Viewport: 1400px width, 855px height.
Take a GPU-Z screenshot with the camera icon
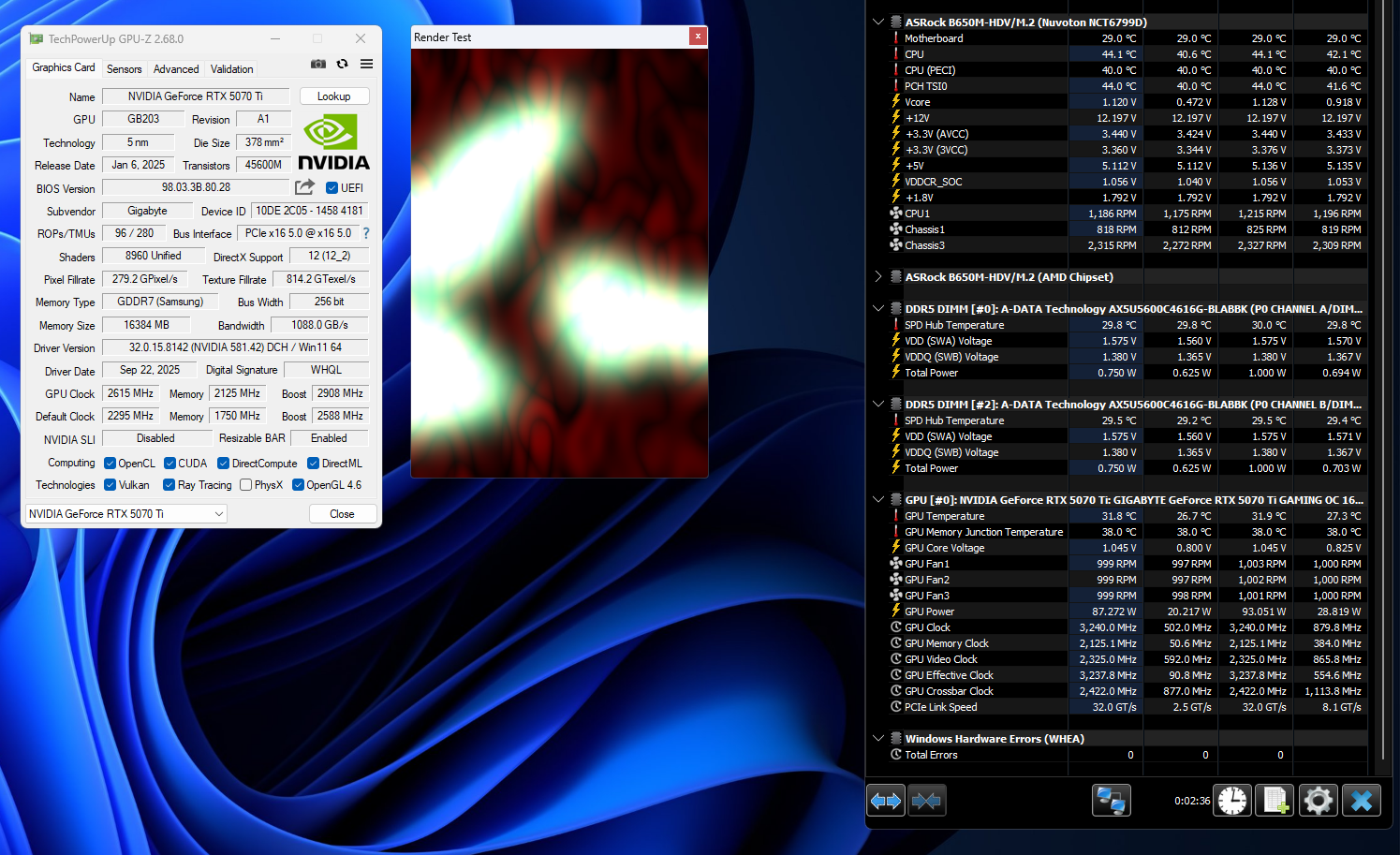click(318, 64)
